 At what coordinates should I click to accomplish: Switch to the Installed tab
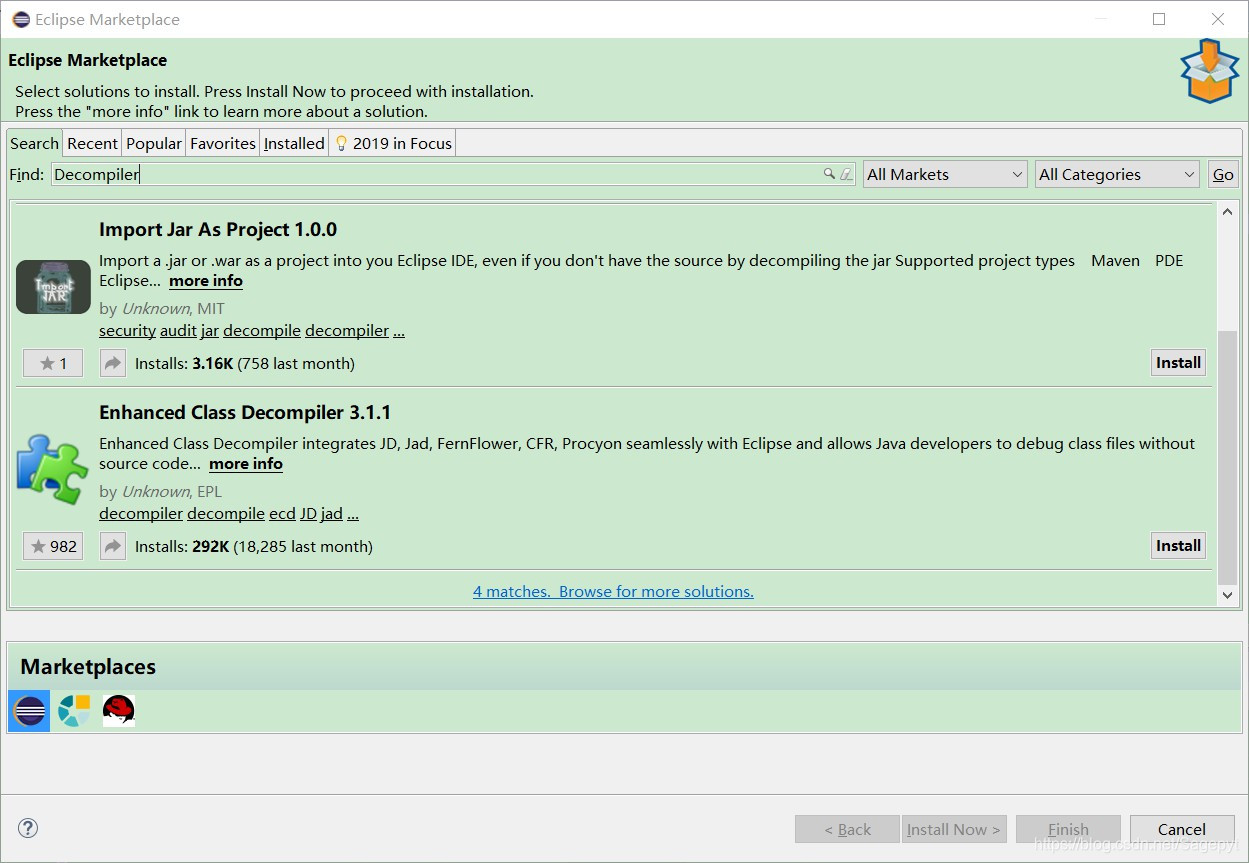[x=294, y=143]
